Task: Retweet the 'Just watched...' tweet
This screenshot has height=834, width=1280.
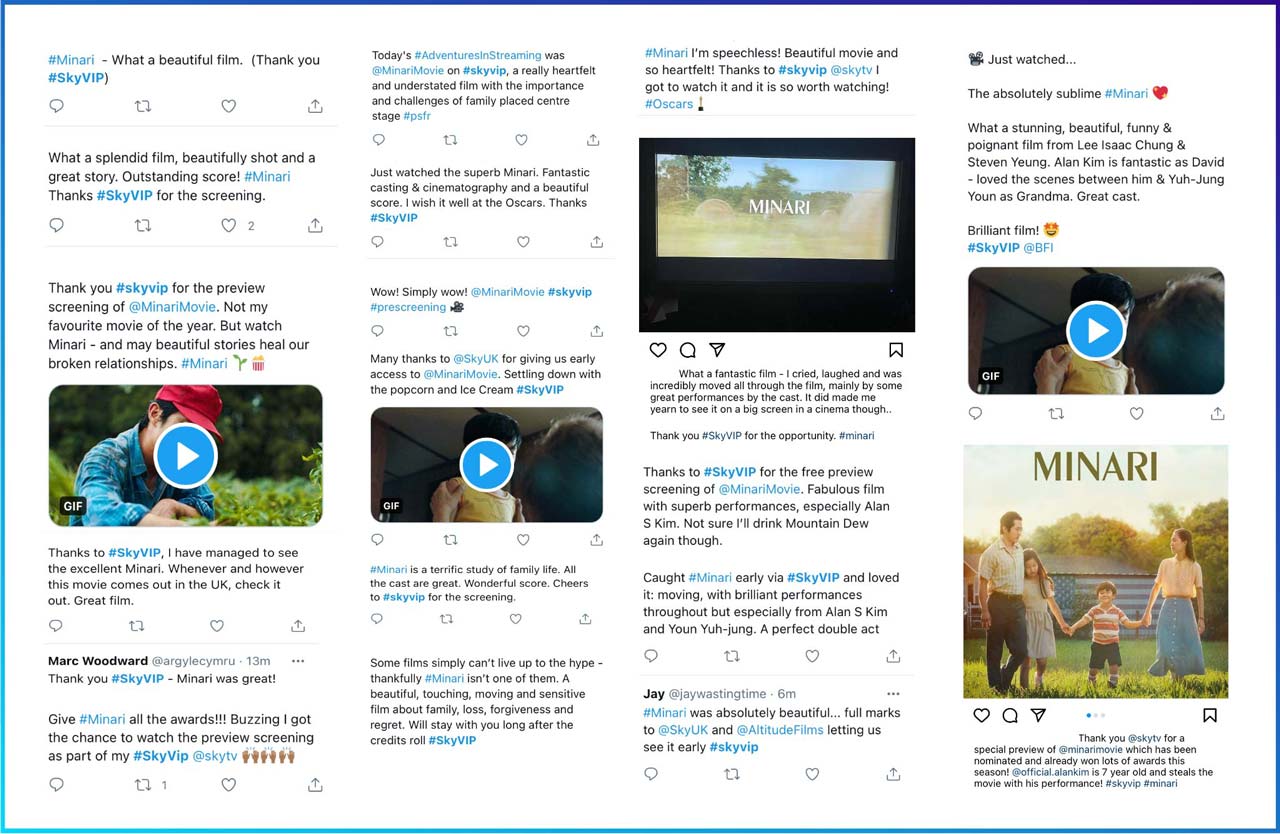Action: pos(1055,414)
